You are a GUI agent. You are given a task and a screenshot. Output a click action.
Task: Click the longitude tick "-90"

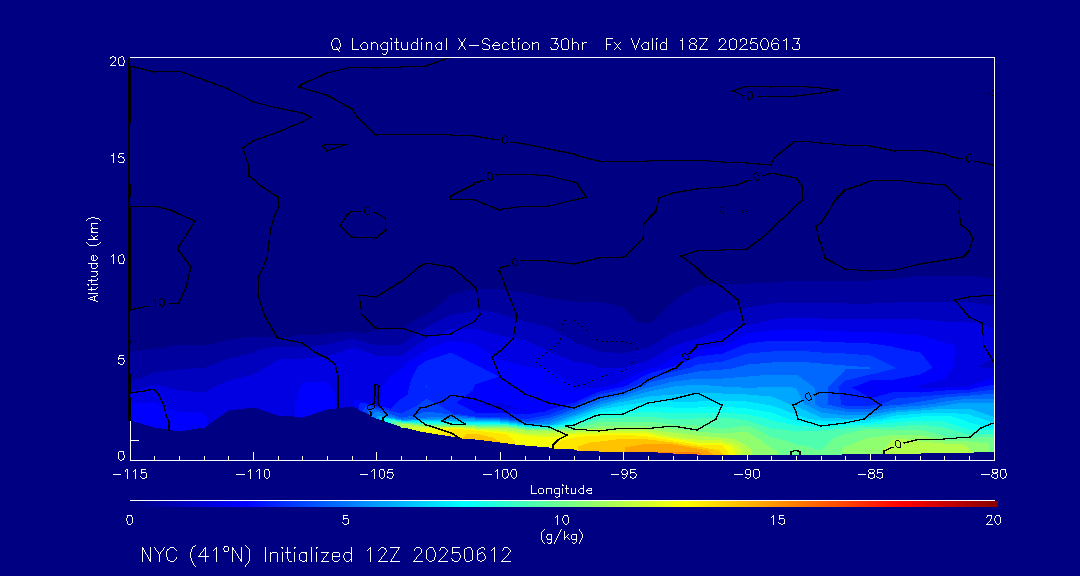(x=747, y=474)
